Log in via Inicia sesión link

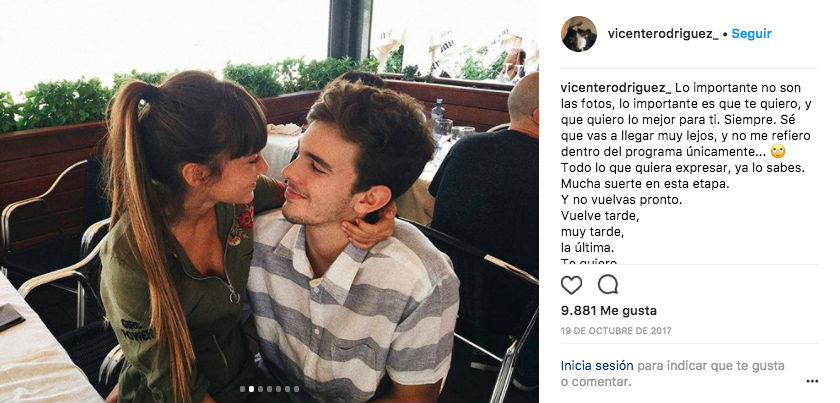(597, 366)
